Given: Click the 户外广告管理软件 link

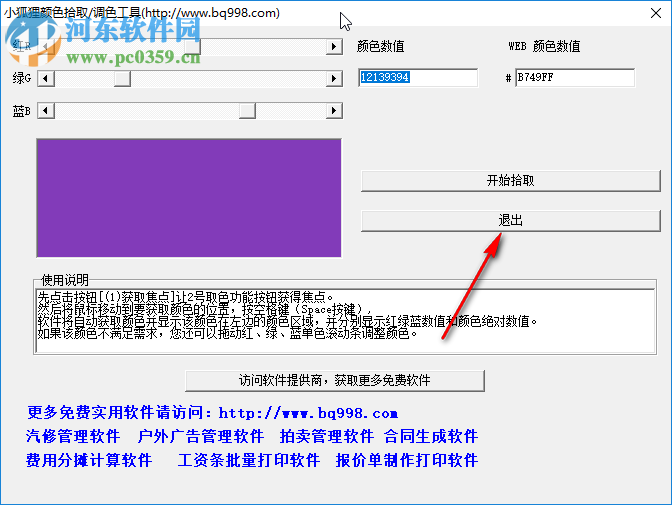Looking at the screenshot, I should coord(201,436).
